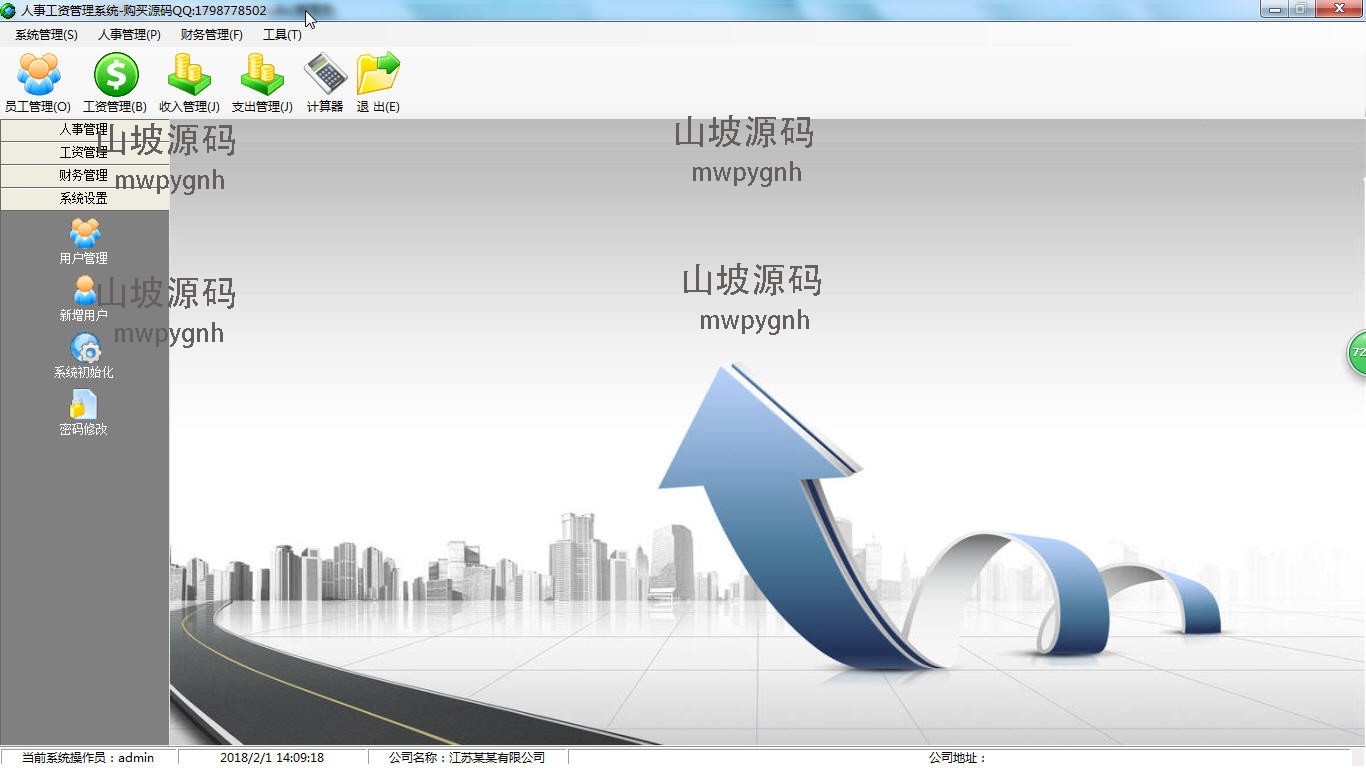The width and height of the screenshot is (1366, 768).
Task: Open System Initialization (系统初始化) icon
Action: (84, 347)
